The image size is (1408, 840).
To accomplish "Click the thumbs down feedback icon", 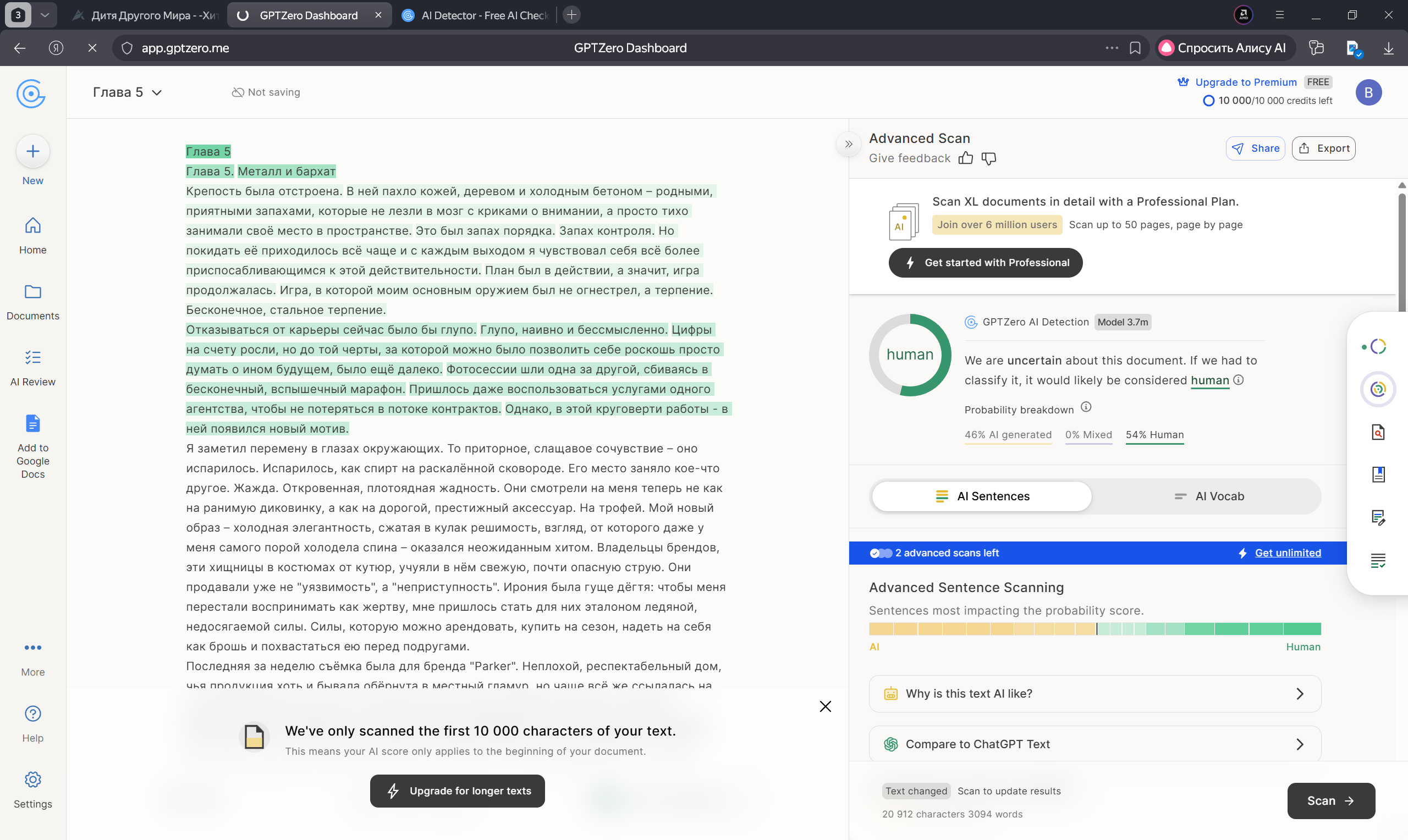I will click(x=988, y=158).
